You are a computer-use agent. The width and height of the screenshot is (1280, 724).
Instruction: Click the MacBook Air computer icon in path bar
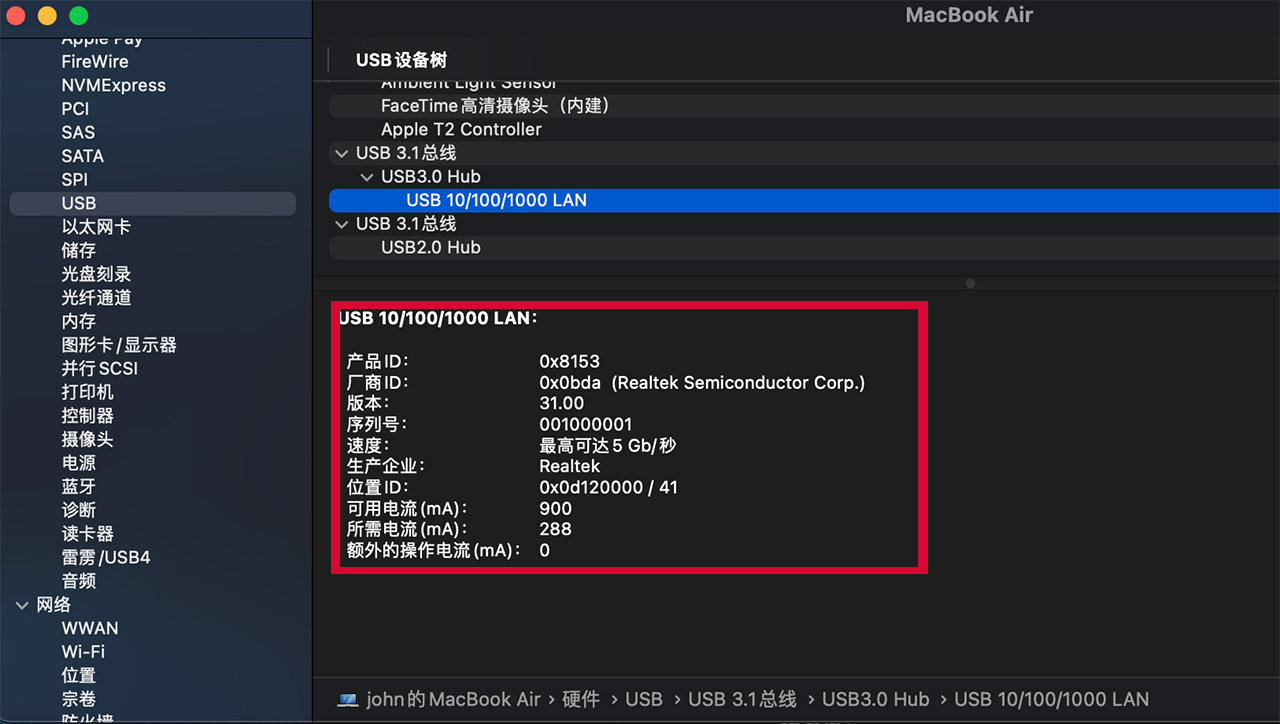click(348, 700)
